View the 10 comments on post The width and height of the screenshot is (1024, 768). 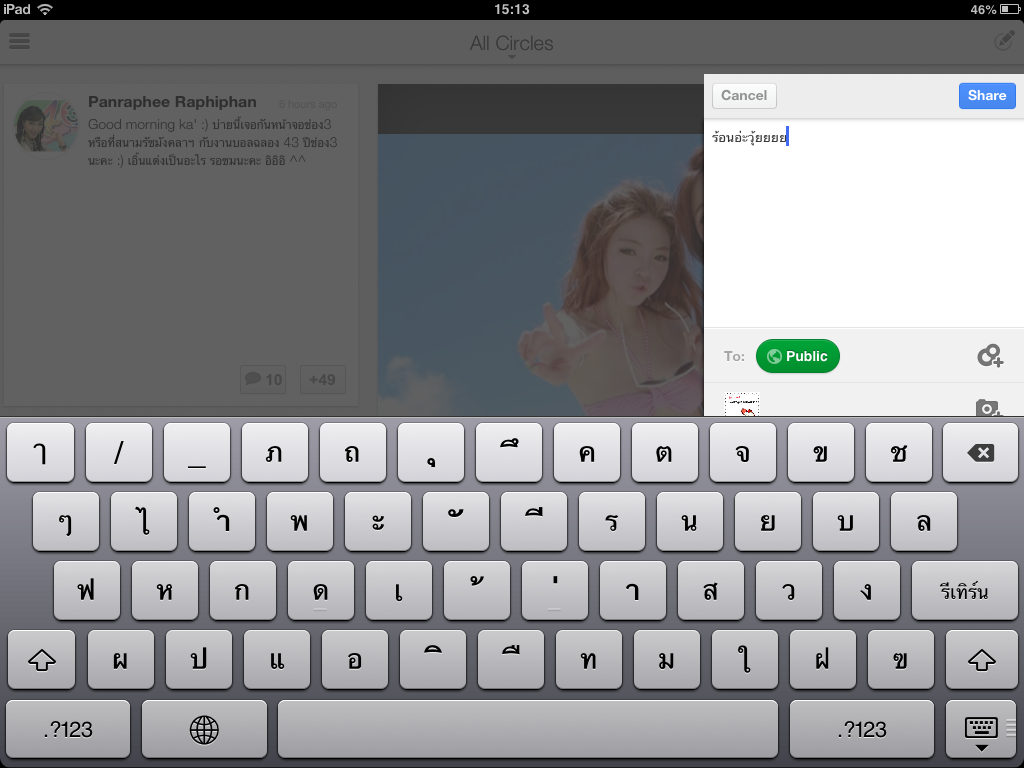(x=263, y=379)
